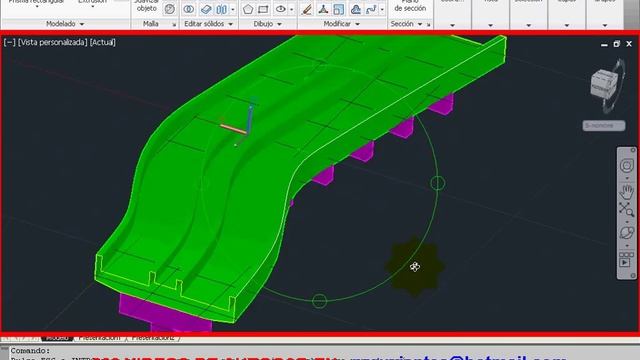640x360 pixels.
Task: Click the Plano de sección button
Action: click(410, 6)
